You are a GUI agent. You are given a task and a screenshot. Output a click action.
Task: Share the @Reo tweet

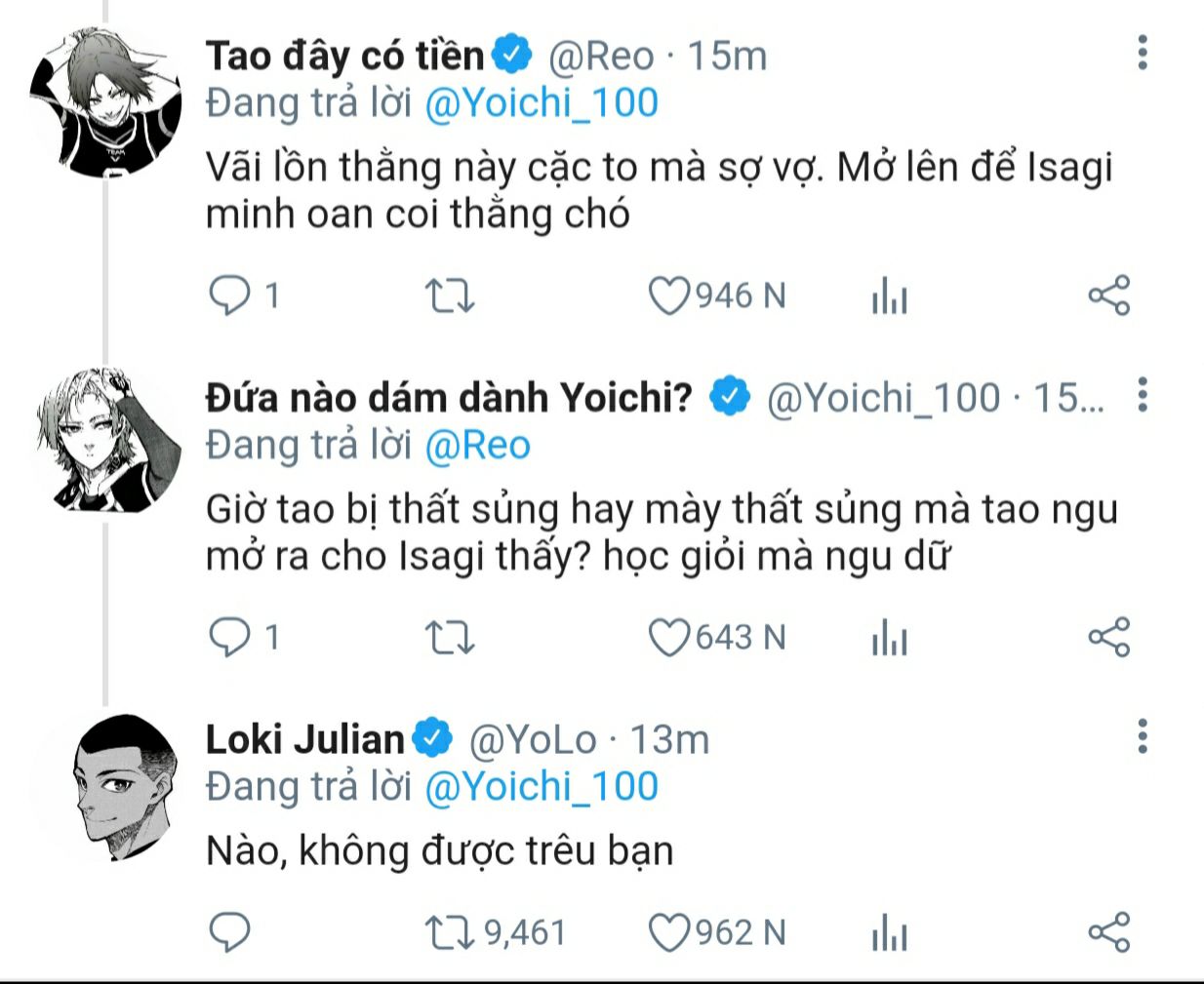1108,295
